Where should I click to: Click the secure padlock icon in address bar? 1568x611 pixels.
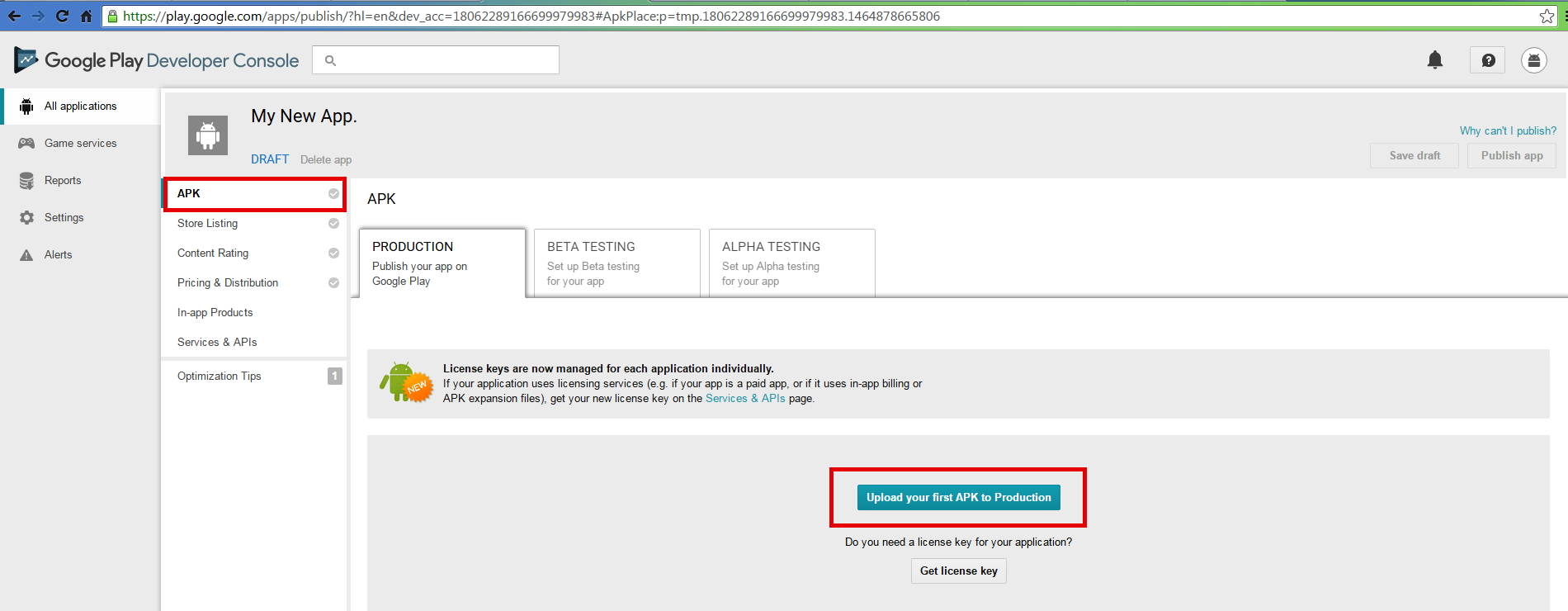coord(113,16)
